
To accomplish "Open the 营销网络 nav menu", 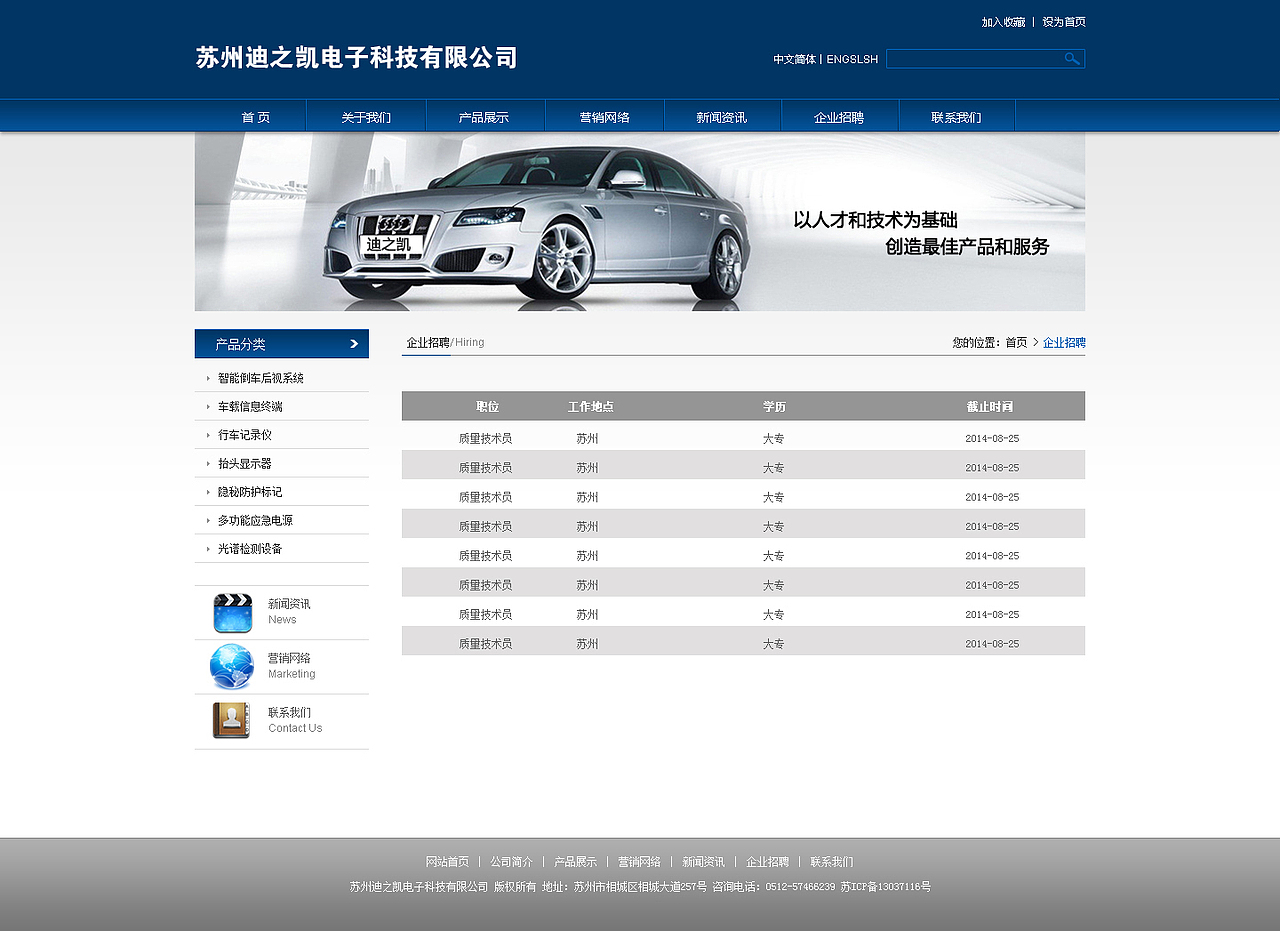I will (605, 117).
